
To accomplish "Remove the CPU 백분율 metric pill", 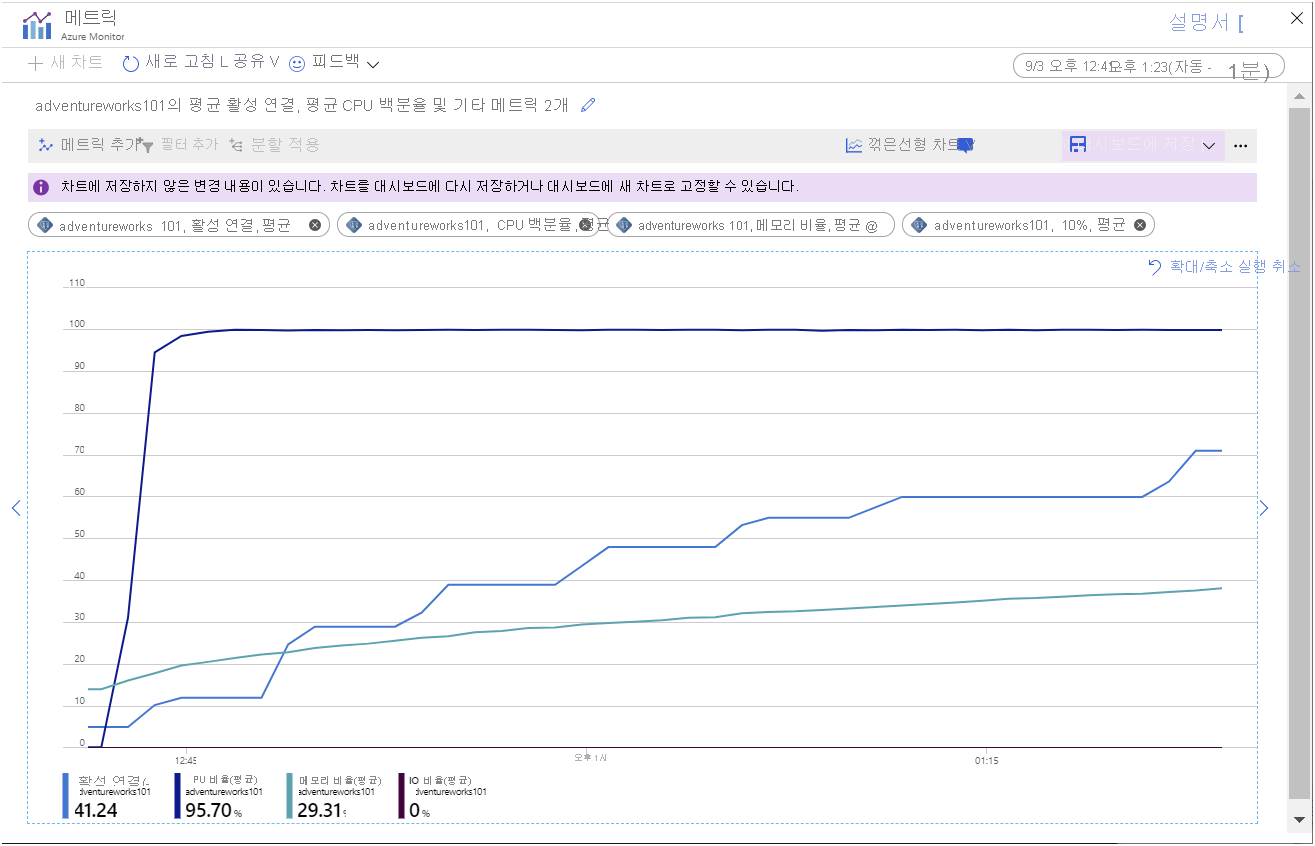I will tap(585, 225).
